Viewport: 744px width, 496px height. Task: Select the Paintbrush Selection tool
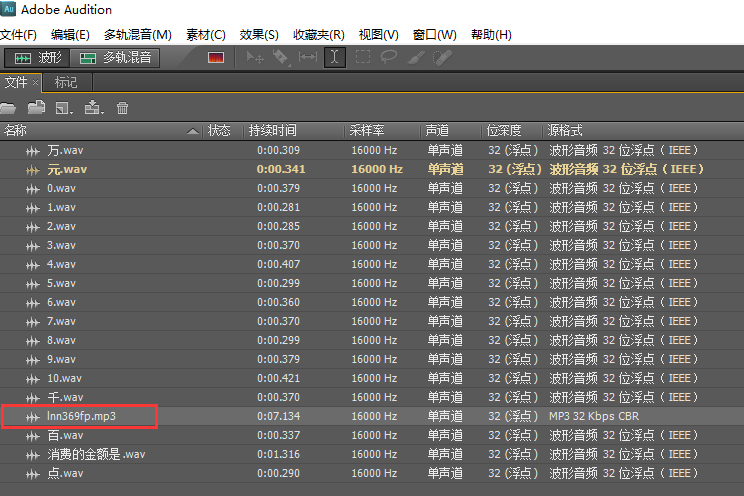click(416, 58)
